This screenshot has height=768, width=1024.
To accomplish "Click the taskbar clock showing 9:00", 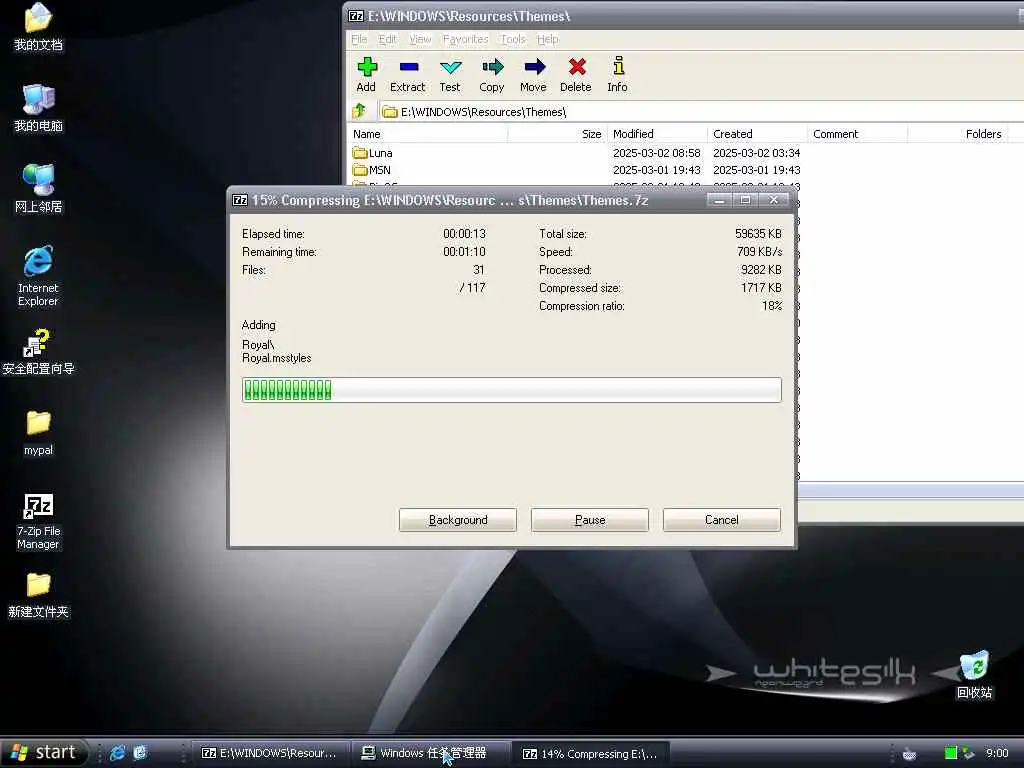I will (997, 754).
